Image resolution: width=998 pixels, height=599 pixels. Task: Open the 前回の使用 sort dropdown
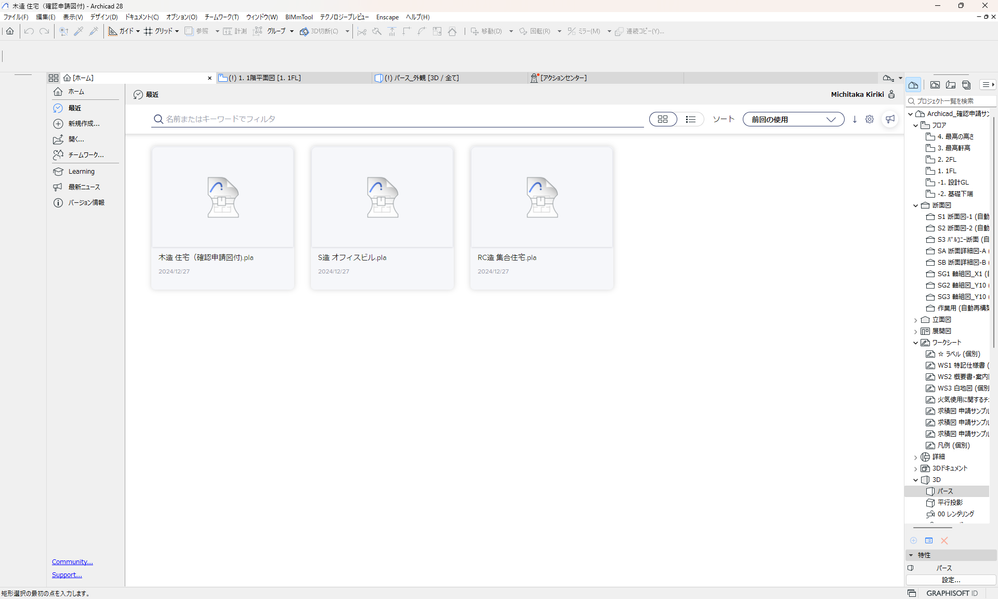coord(793,119)
